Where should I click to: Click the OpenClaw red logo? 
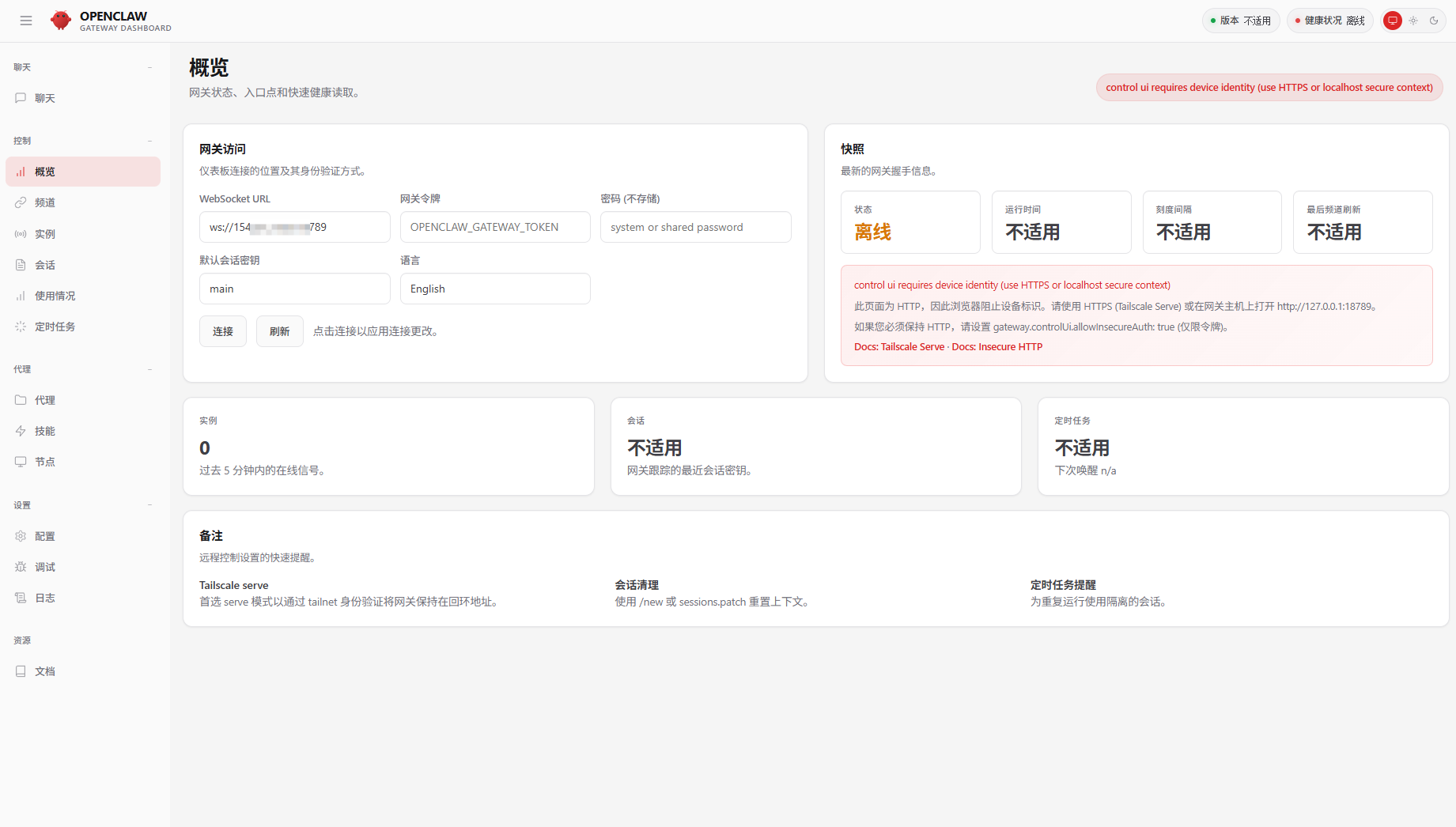click(61, 21)
